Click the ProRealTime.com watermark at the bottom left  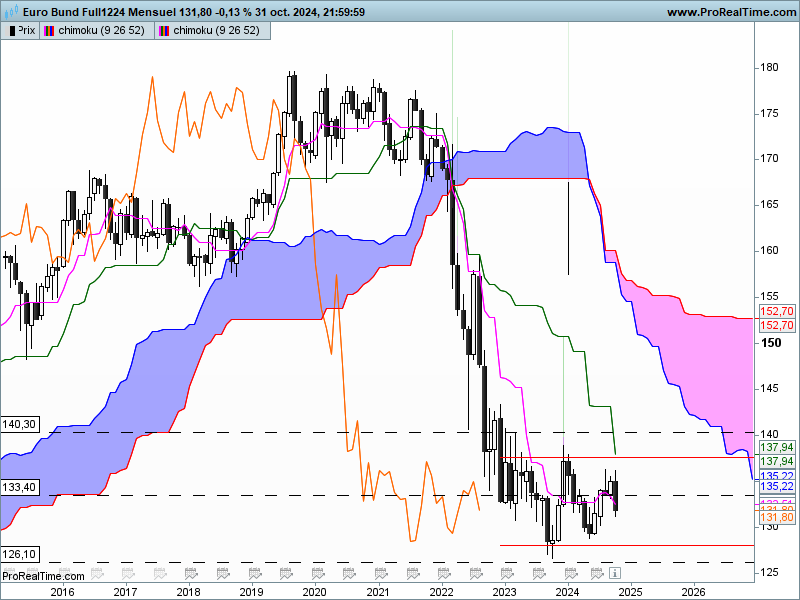(x=43, y=576)
